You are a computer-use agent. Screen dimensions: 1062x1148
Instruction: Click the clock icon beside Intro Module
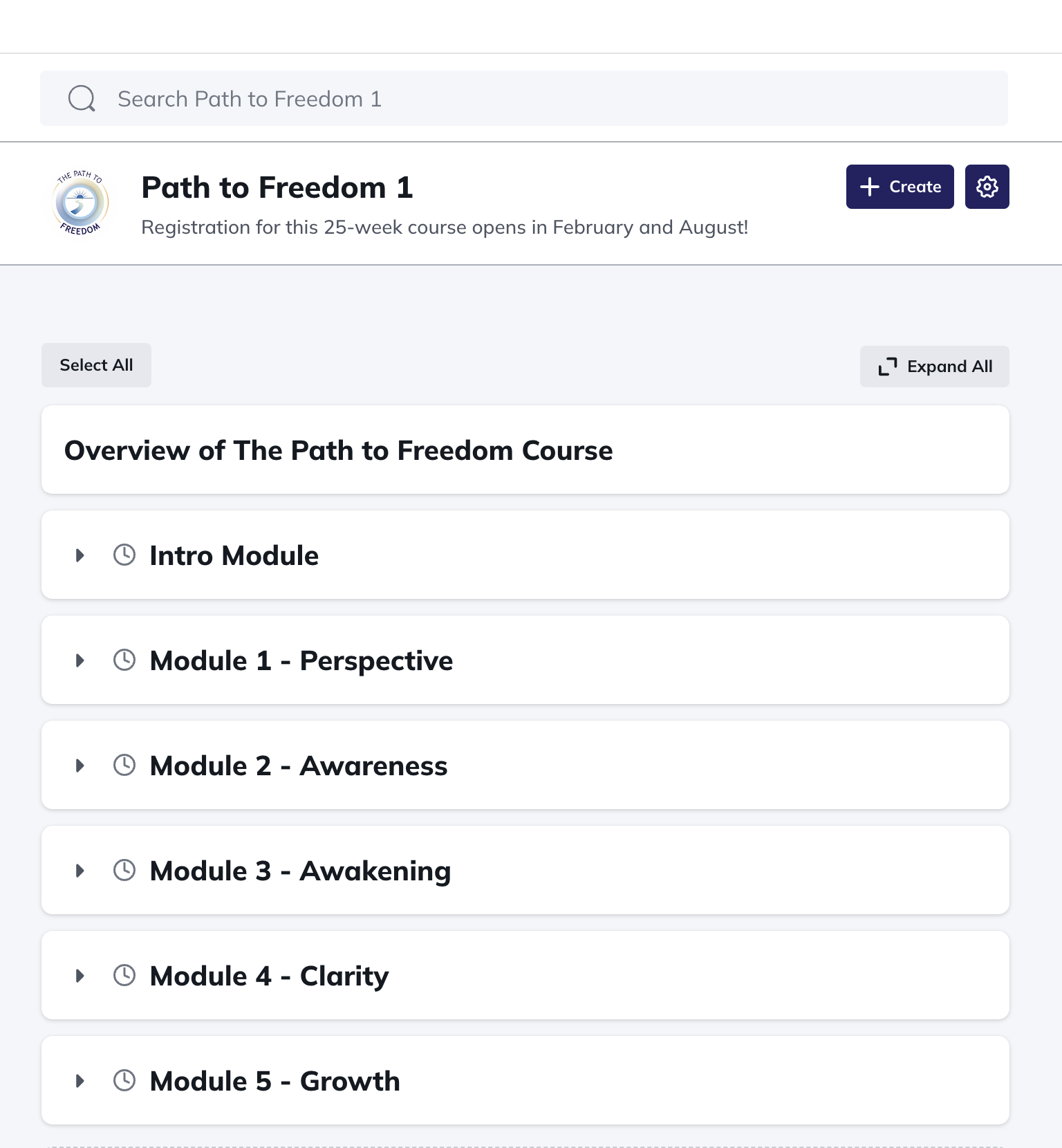pos(124,555)
